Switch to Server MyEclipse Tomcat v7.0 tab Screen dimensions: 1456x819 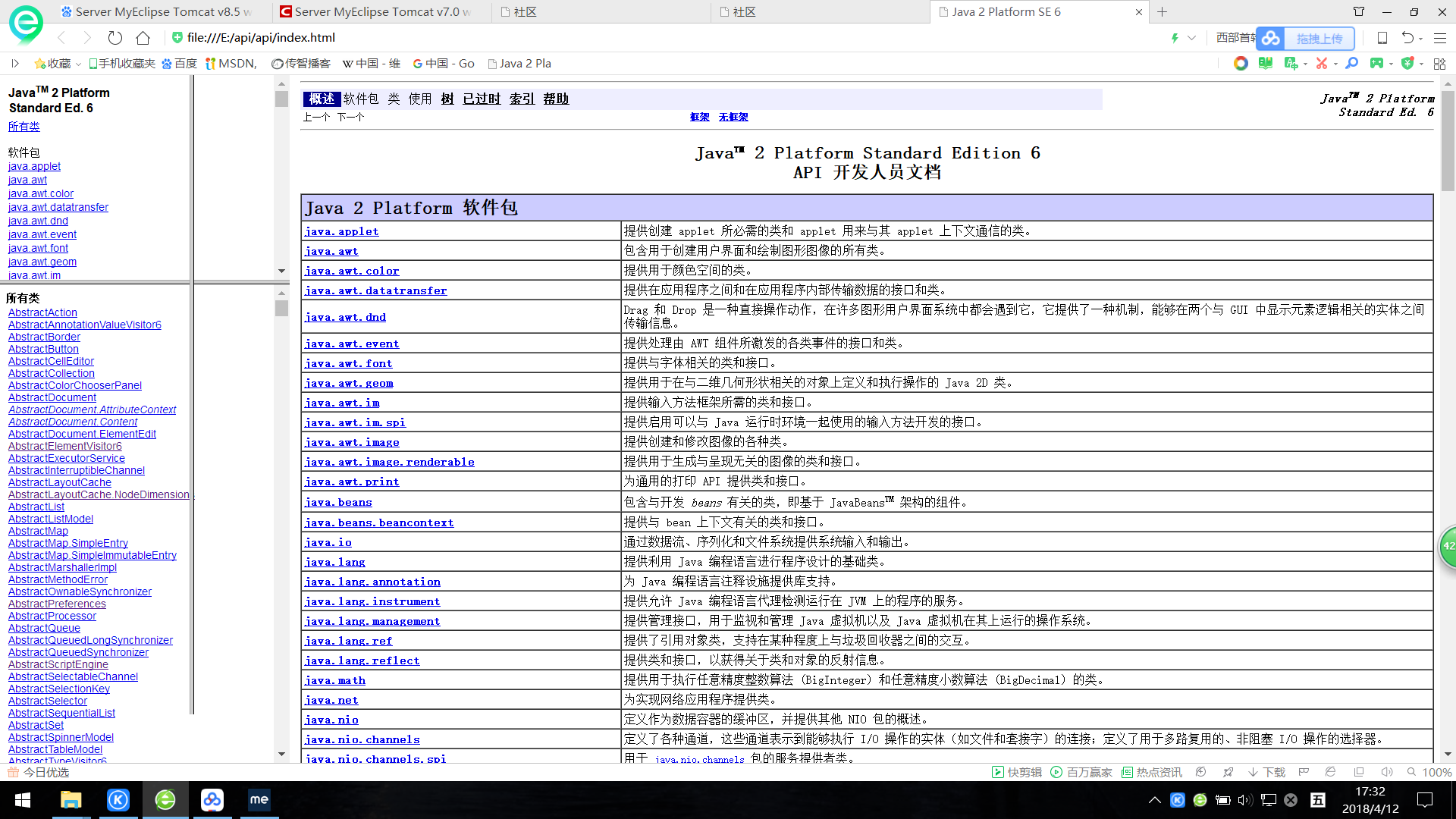[x=375, y=12]
